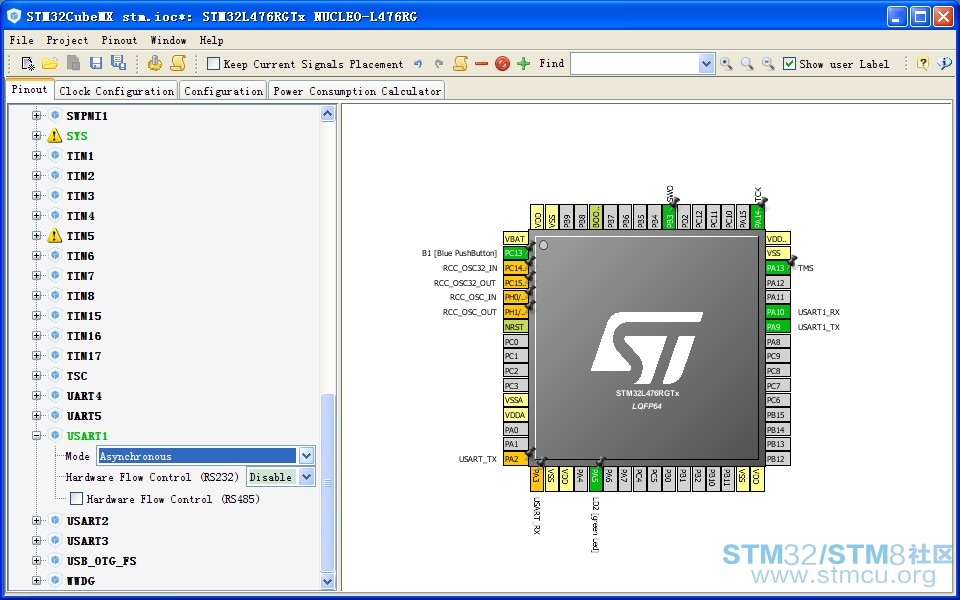
Task: Click pin PA13 on the chip
Action: (778, 268)
